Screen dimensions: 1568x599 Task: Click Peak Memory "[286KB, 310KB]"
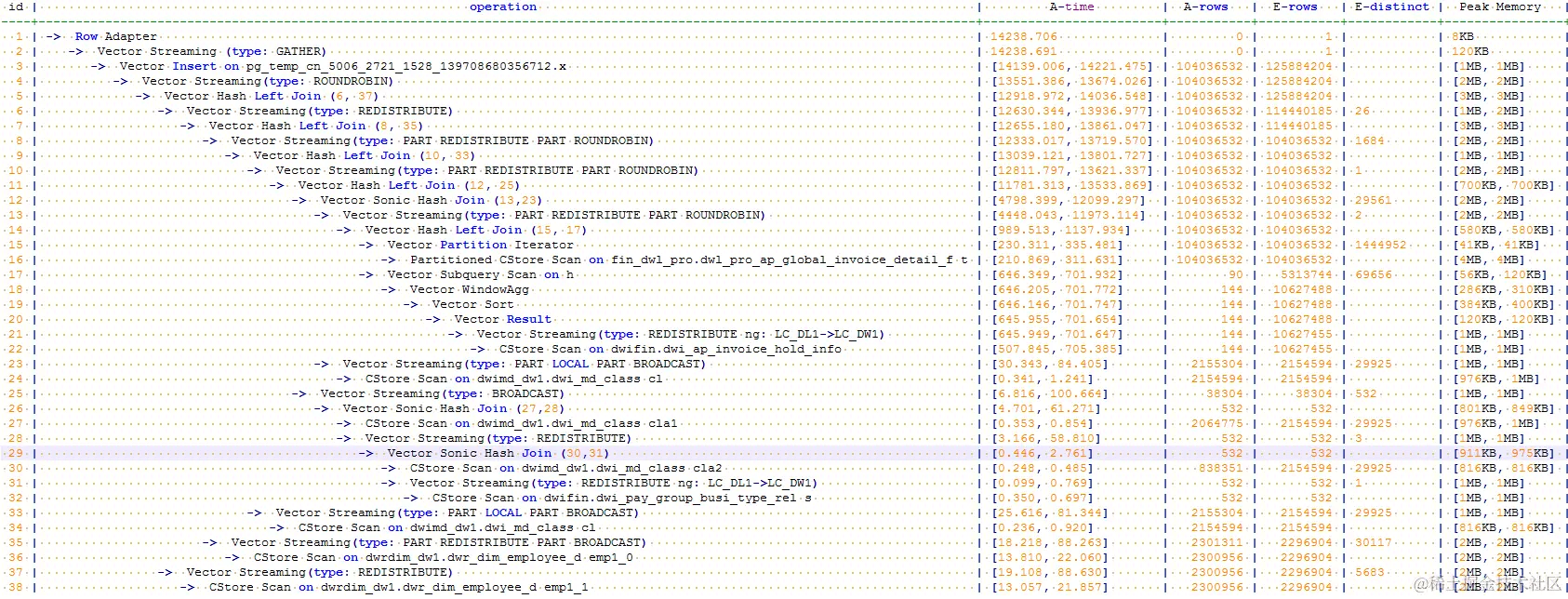[1503, 289]
